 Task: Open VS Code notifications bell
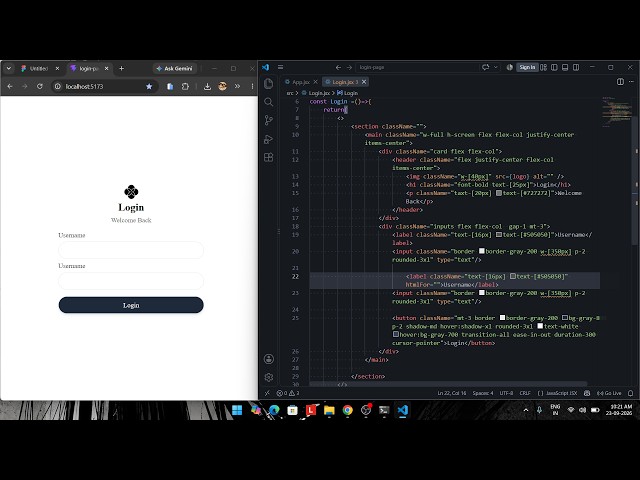pos(631,393)
